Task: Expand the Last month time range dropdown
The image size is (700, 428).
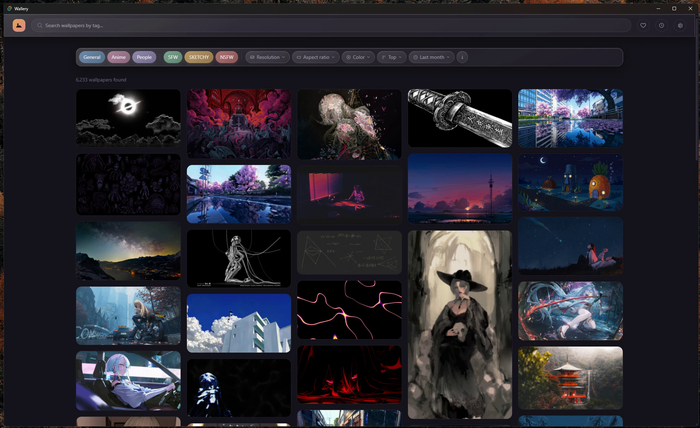Action: (431, 57)
